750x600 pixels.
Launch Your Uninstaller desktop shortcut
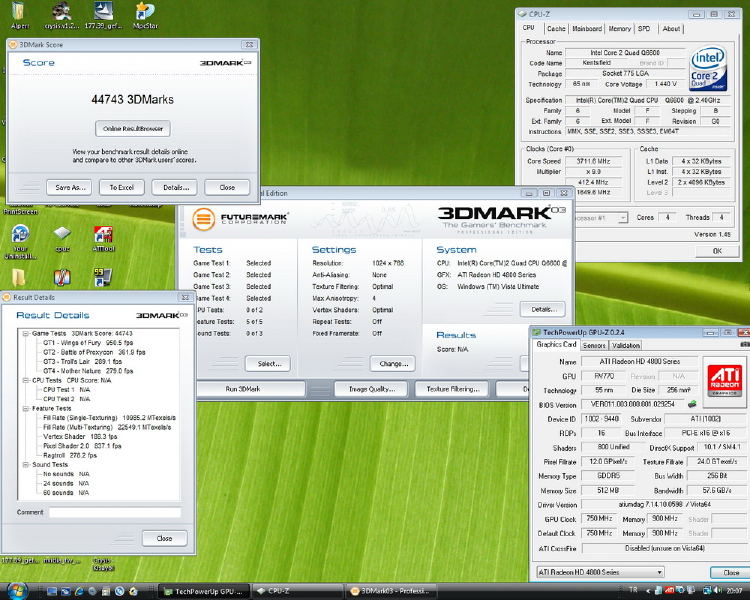point(20,241)
